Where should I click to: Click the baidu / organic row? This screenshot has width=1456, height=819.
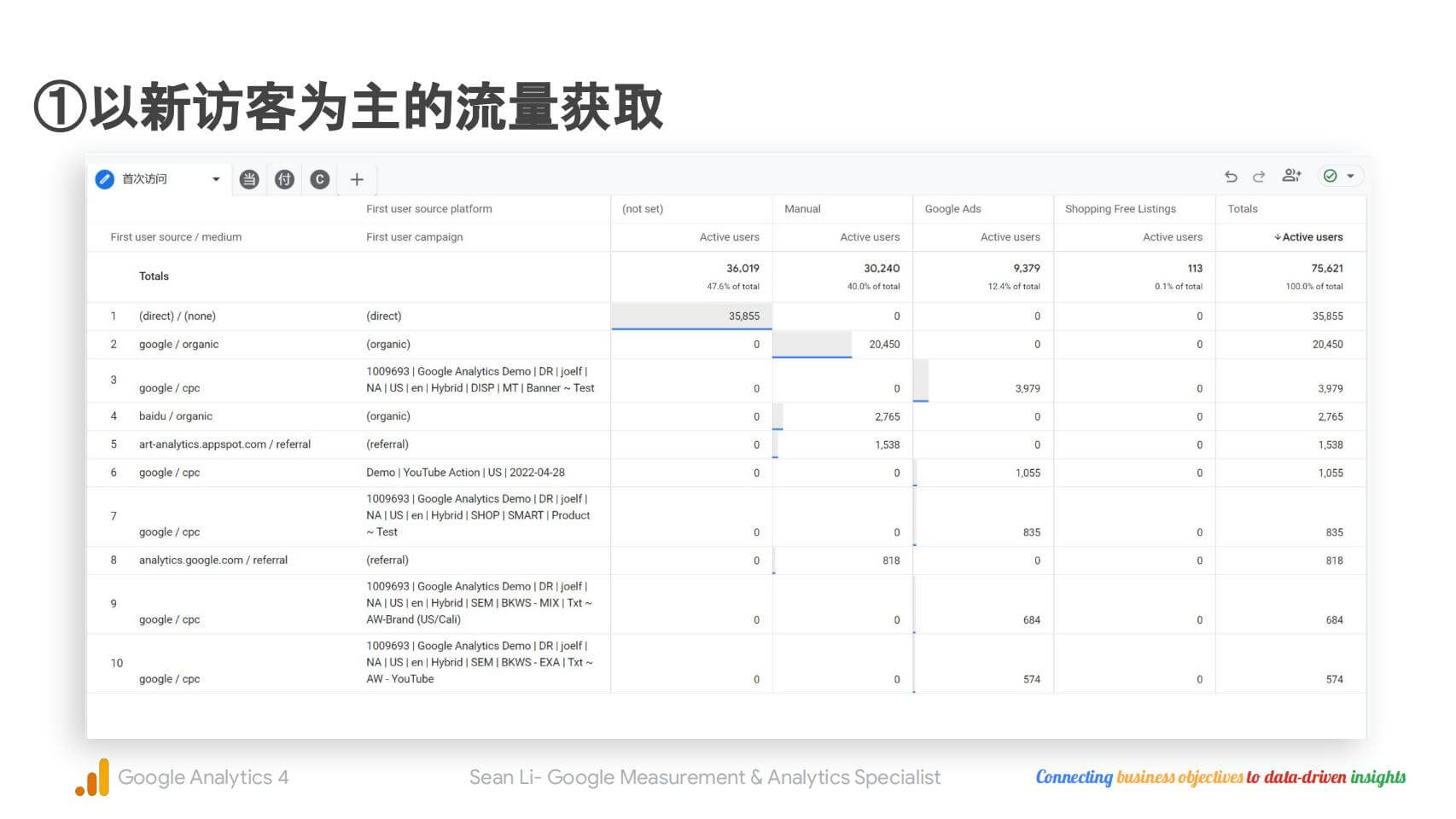pyautogui.click(x=176, y=416)
